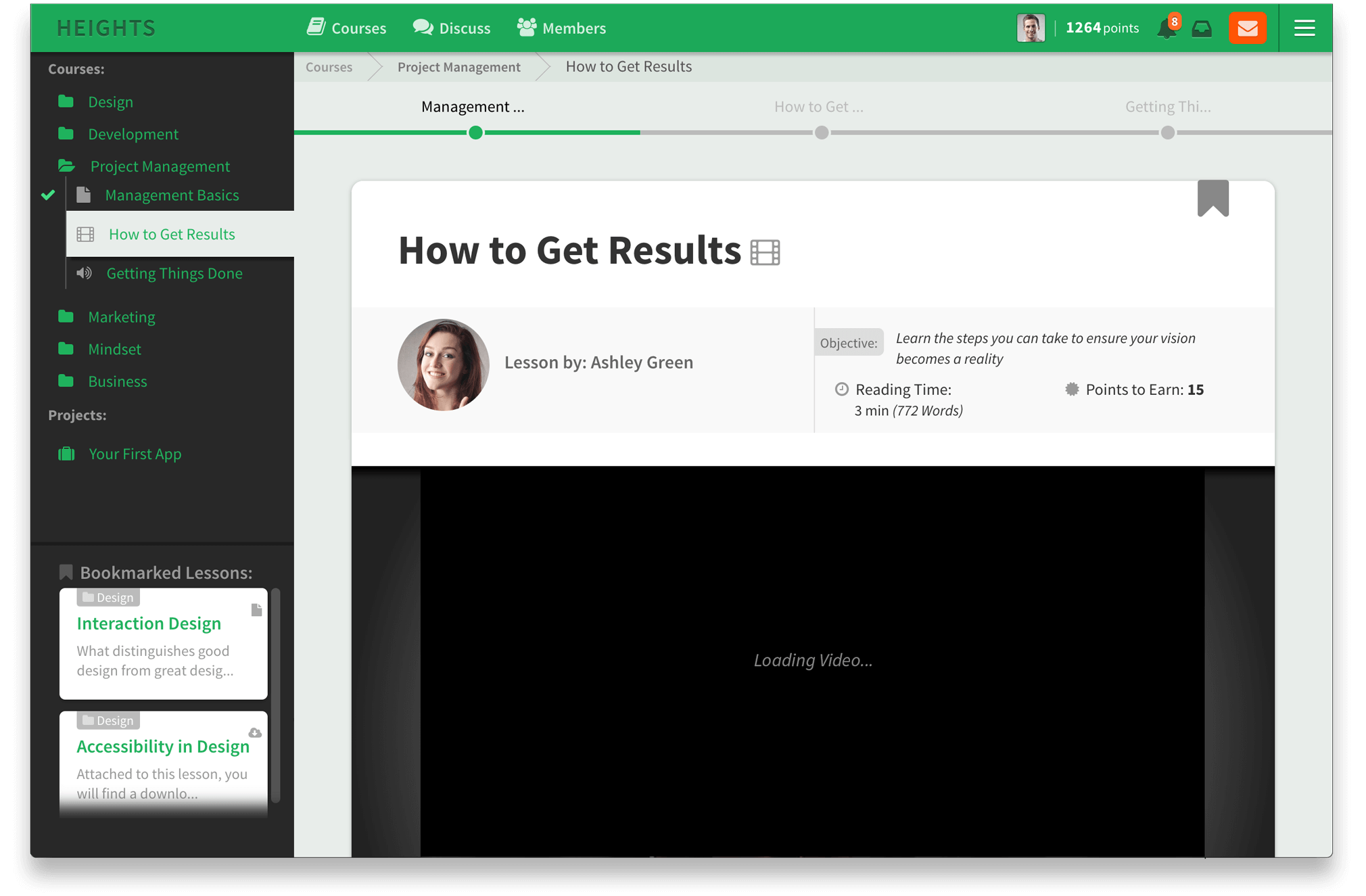Viewport: 1366px width, 896px height.
Task: Click the Project Management breadcrumb link
Action: [x=458, y=67]
